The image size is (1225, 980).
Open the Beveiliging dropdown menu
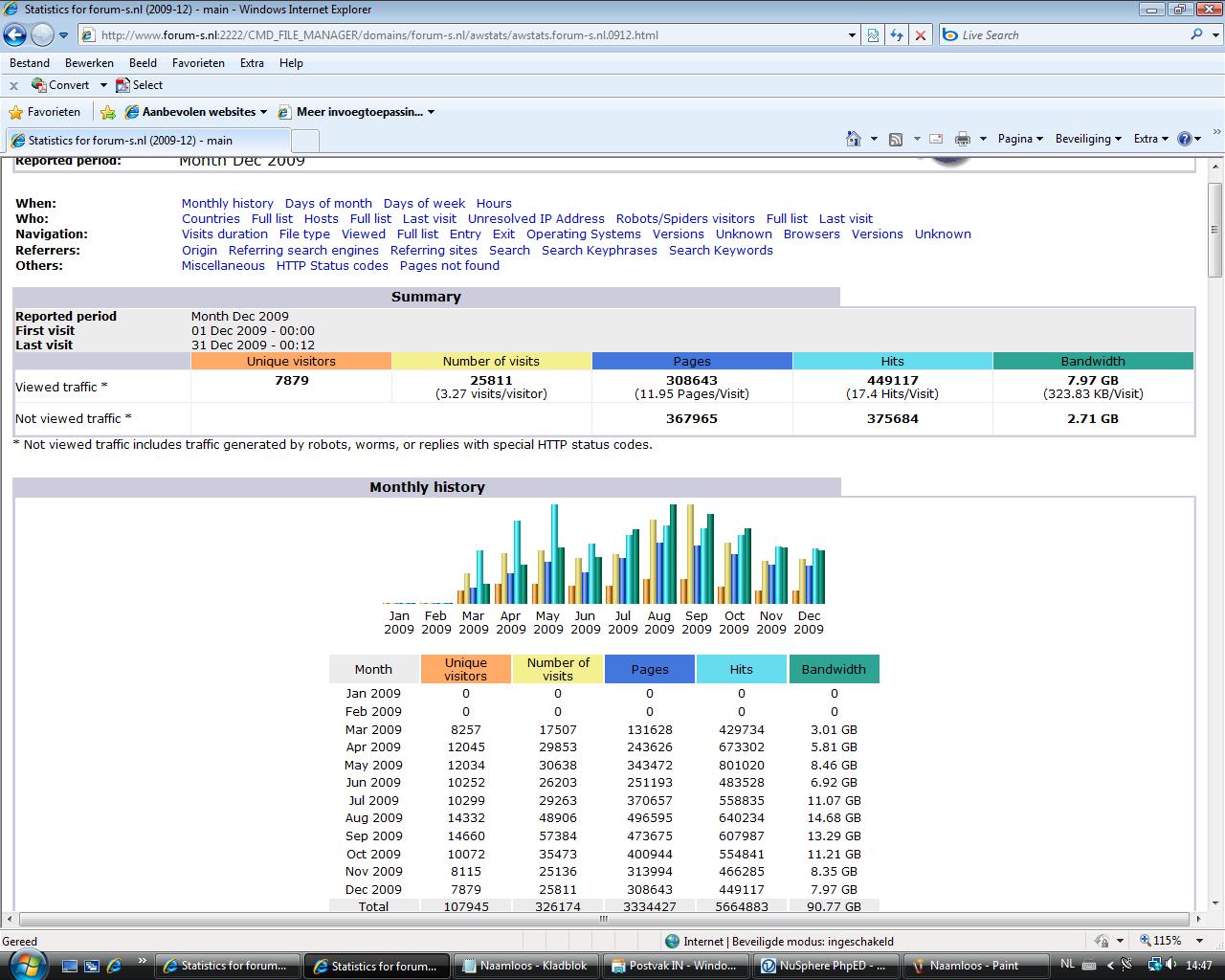tap(1088, 139)
